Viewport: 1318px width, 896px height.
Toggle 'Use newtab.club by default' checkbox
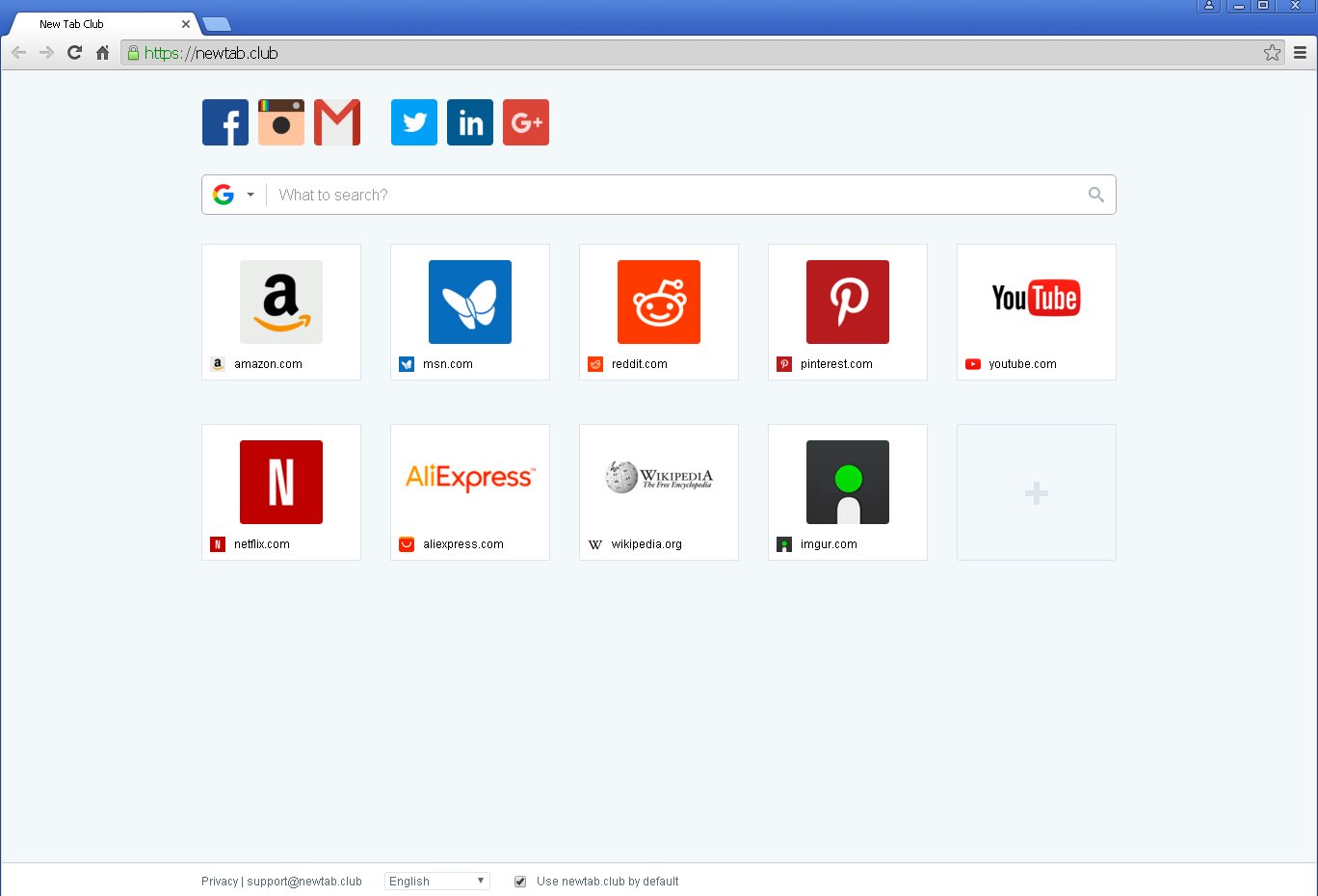click(x=520, y=882)
